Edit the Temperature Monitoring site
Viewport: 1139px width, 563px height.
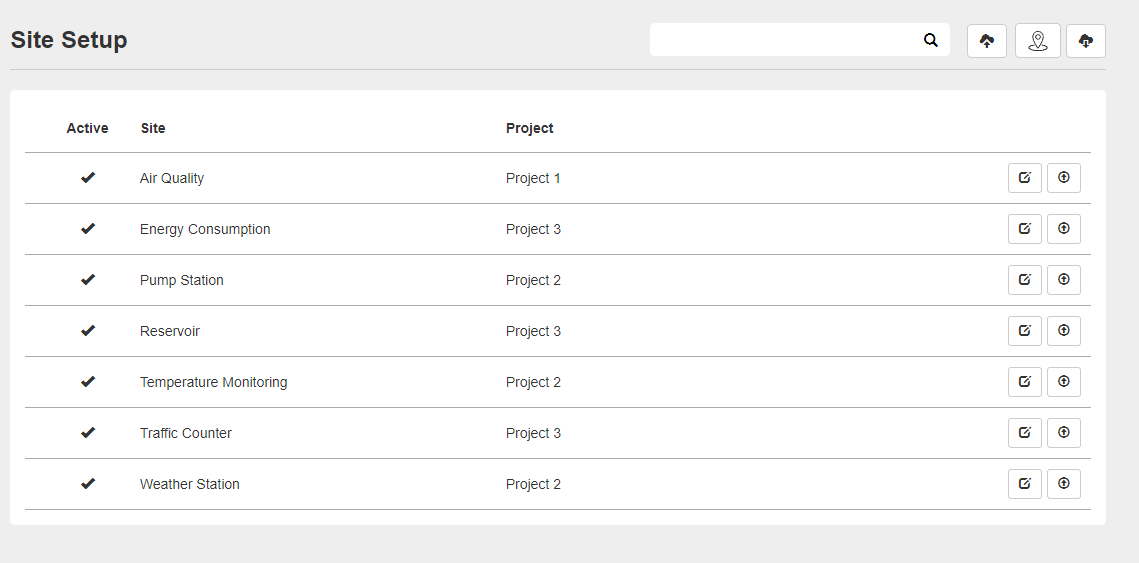[x=1025, y=382]
